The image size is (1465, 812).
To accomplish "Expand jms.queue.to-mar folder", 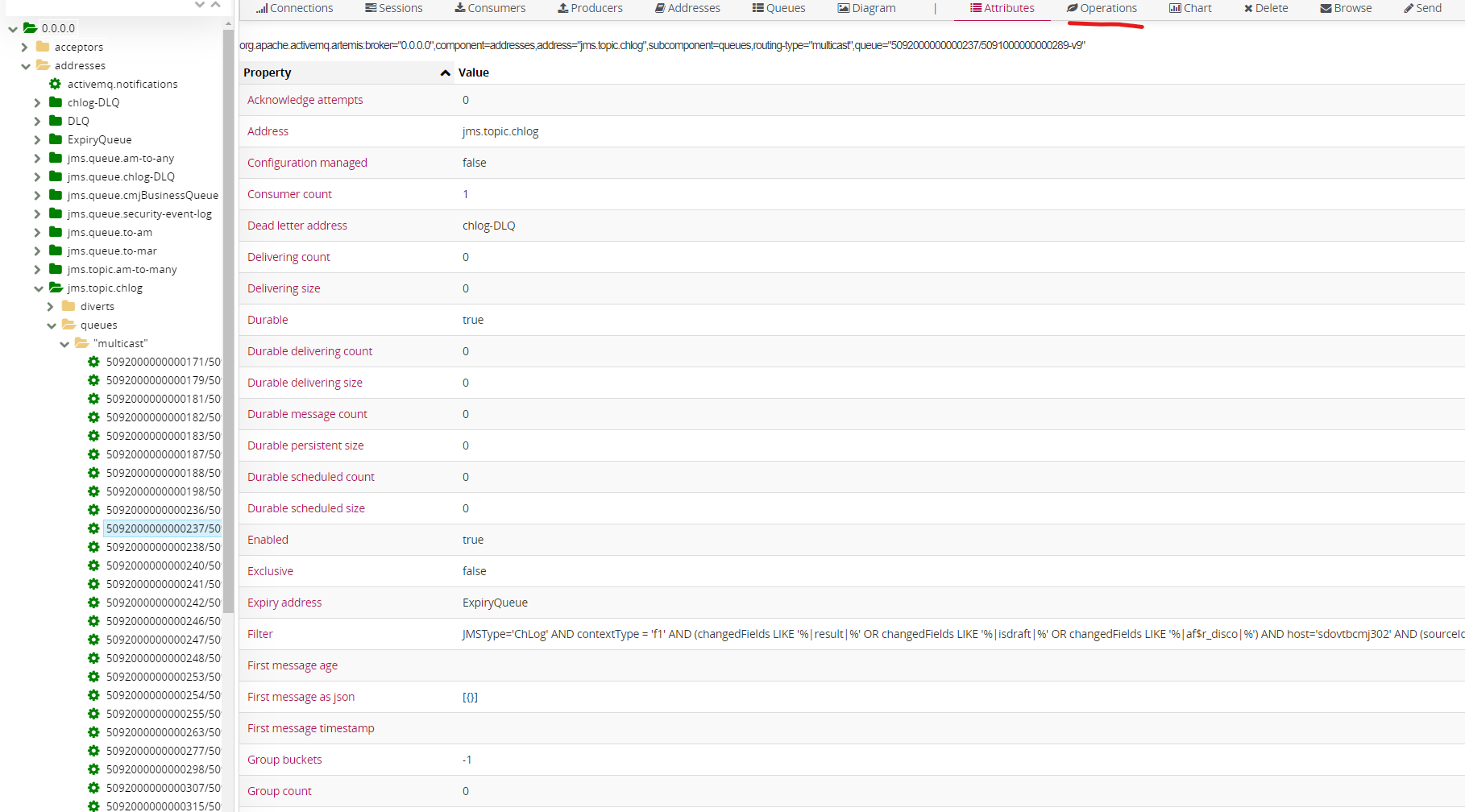I will tap(37, 251).
